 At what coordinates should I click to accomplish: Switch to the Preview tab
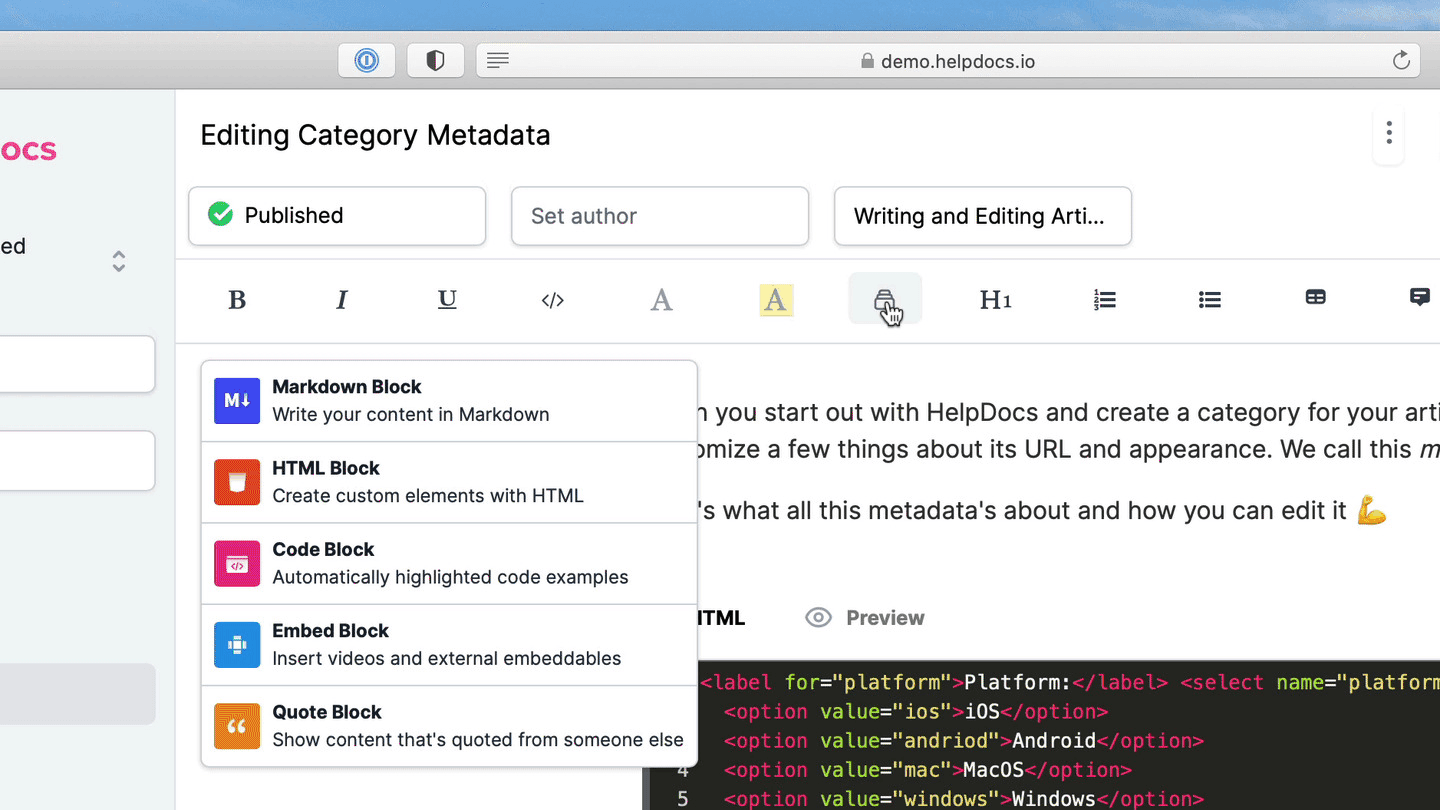(x=865, y=618)
